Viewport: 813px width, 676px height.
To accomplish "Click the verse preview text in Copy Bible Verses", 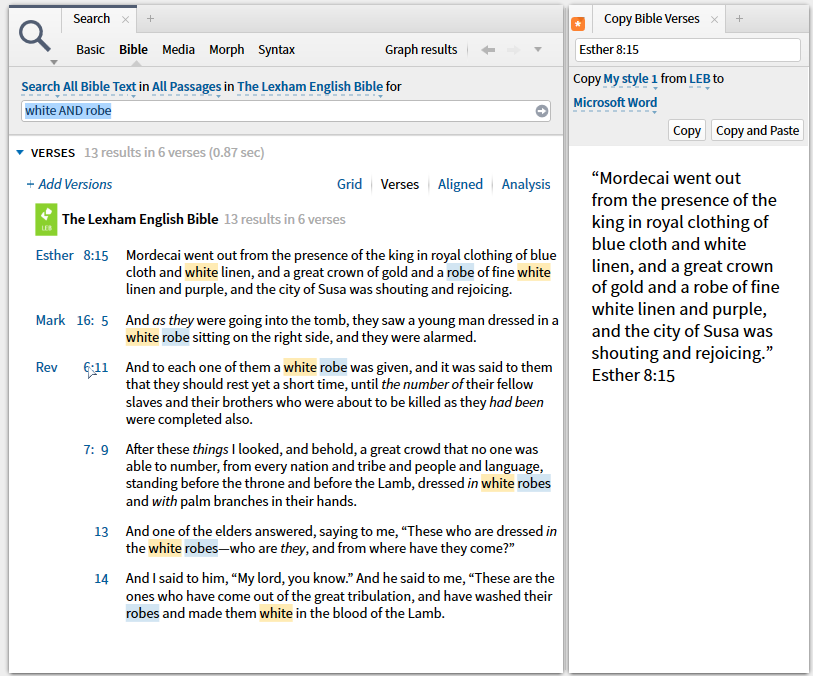I will click(685, 277).
